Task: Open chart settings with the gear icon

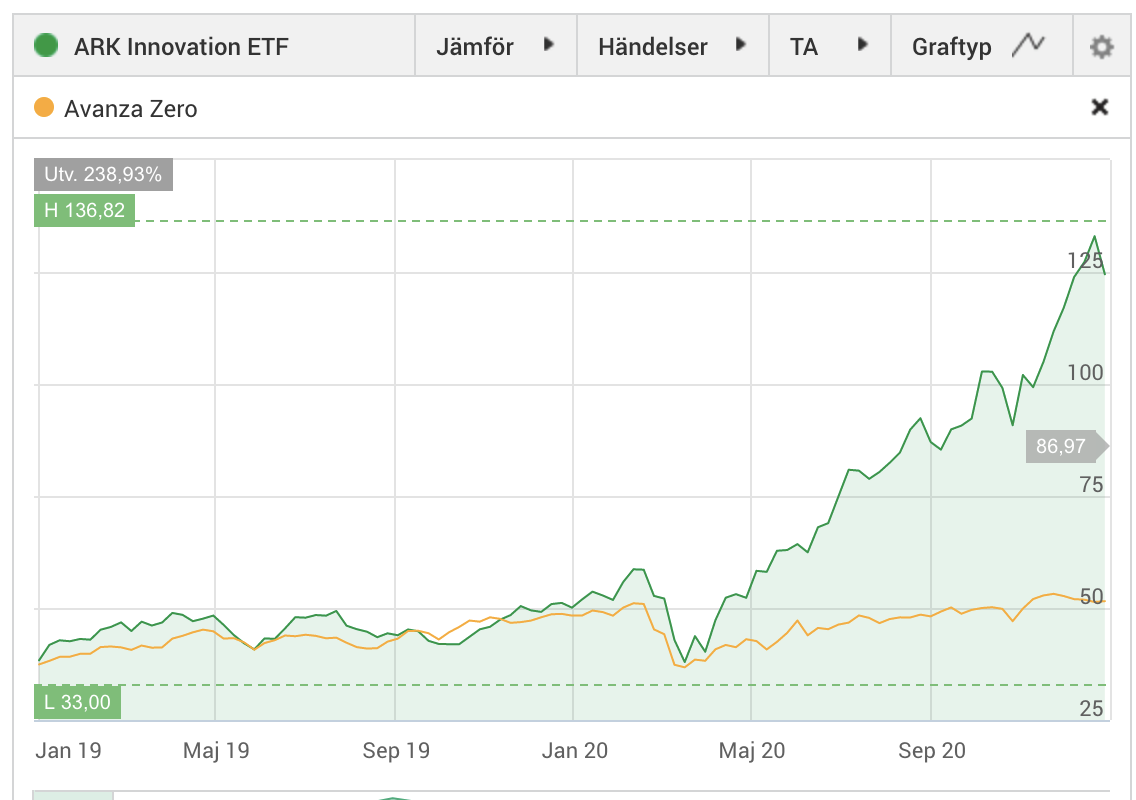Action: point(1101,47)
